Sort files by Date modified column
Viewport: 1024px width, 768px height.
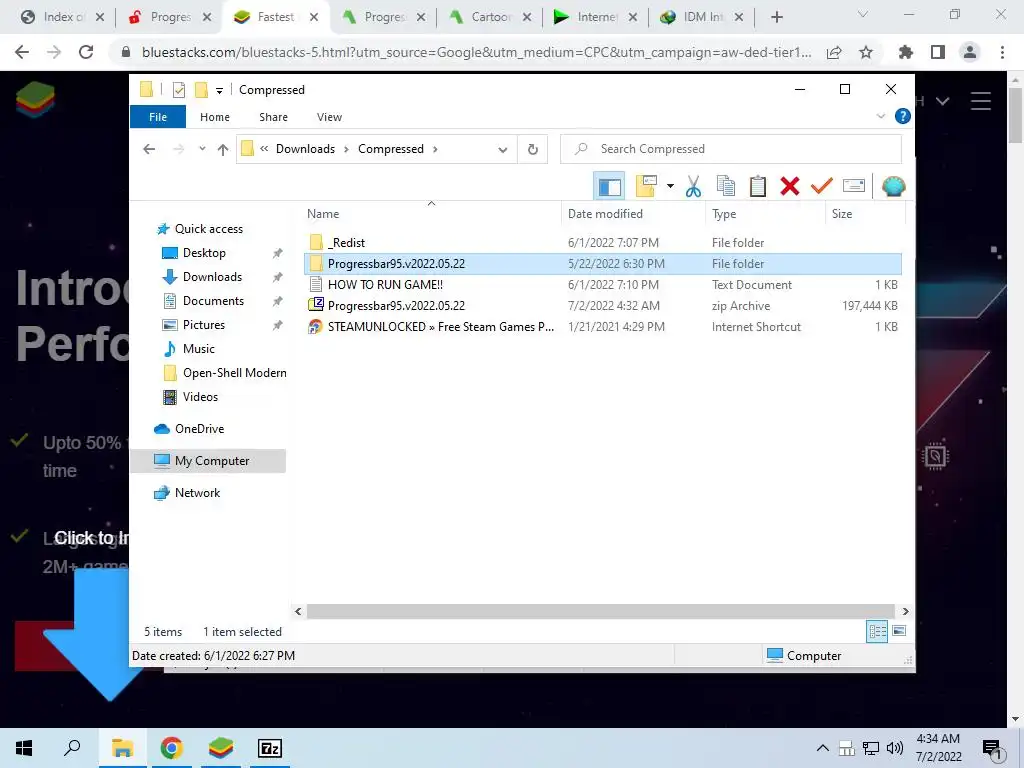point(633,214)
